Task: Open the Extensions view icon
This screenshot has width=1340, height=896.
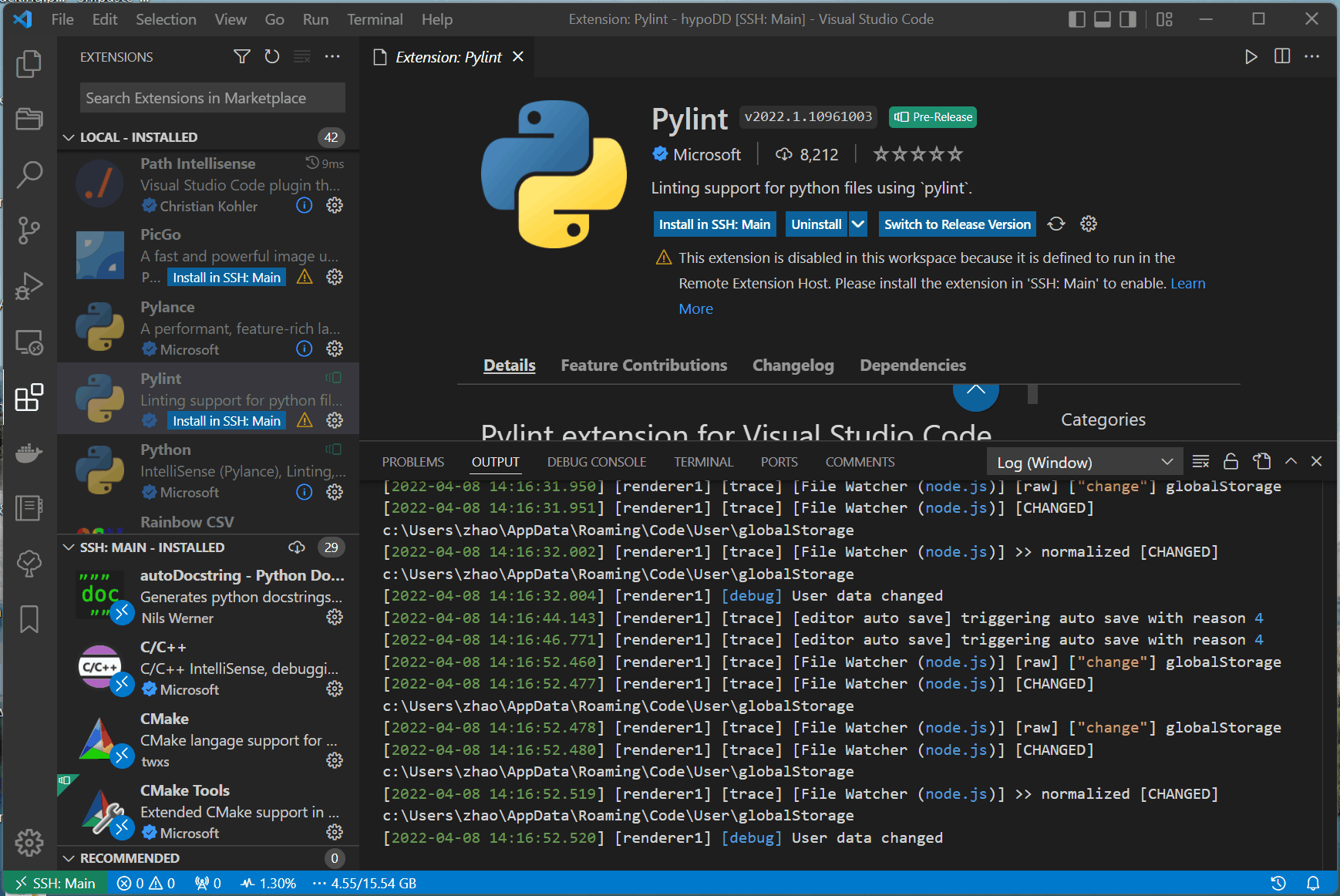Action: pyautogui.click(x=29, y=398)
